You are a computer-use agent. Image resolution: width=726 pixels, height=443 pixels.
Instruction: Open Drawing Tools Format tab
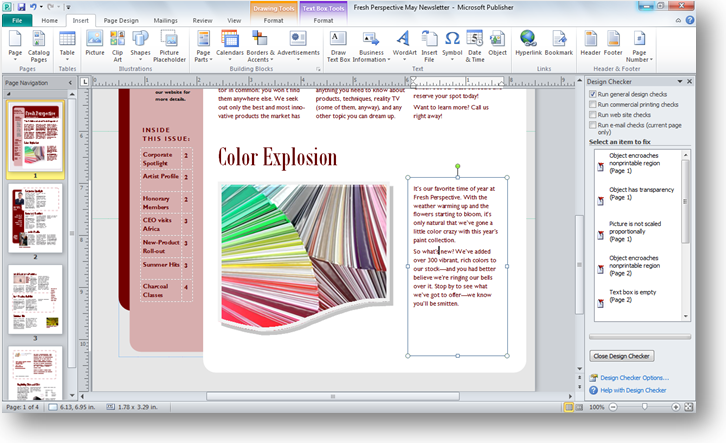[274, 20]
